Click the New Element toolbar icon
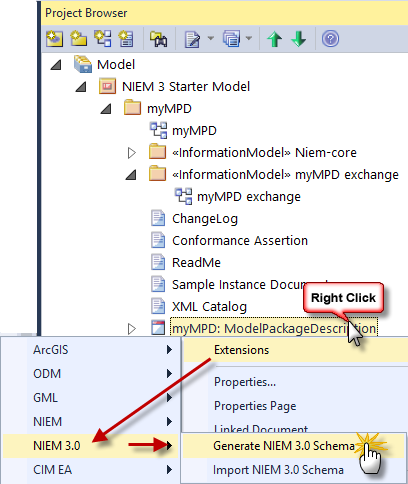The height and width of the screenshot is (484, 408). click(x=127, y=38)
